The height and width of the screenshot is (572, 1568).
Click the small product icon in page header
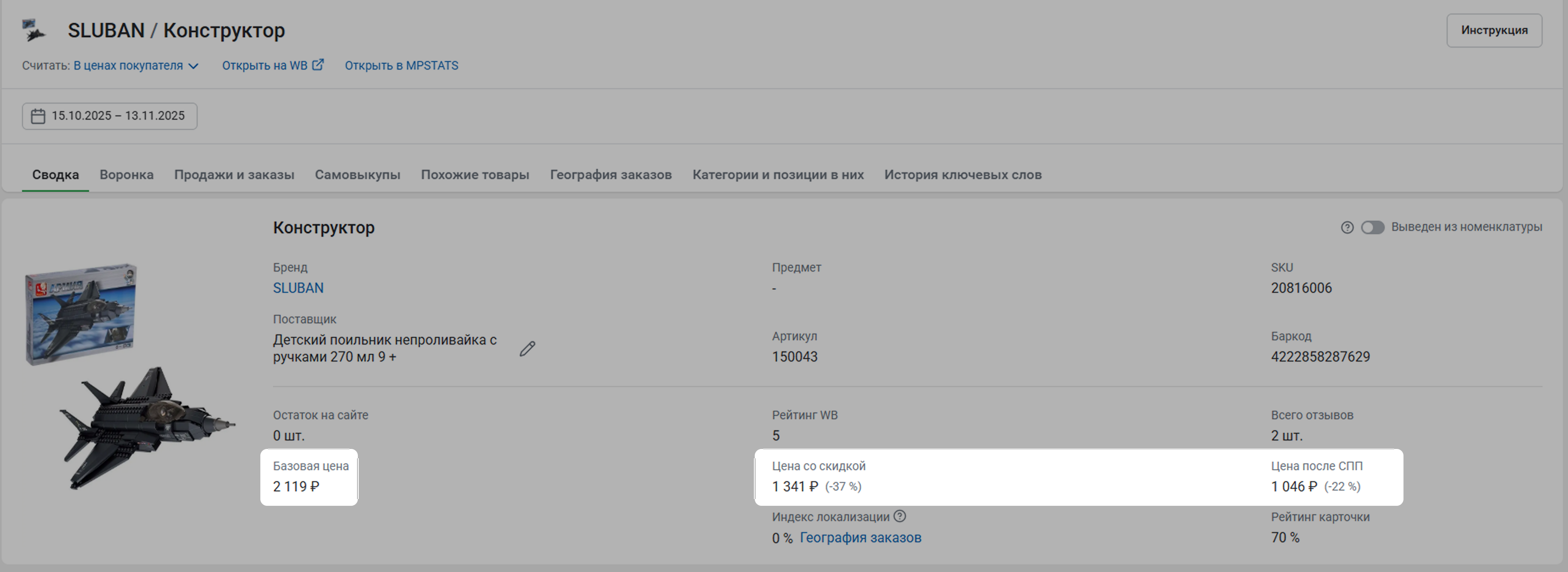click(33, 31)
